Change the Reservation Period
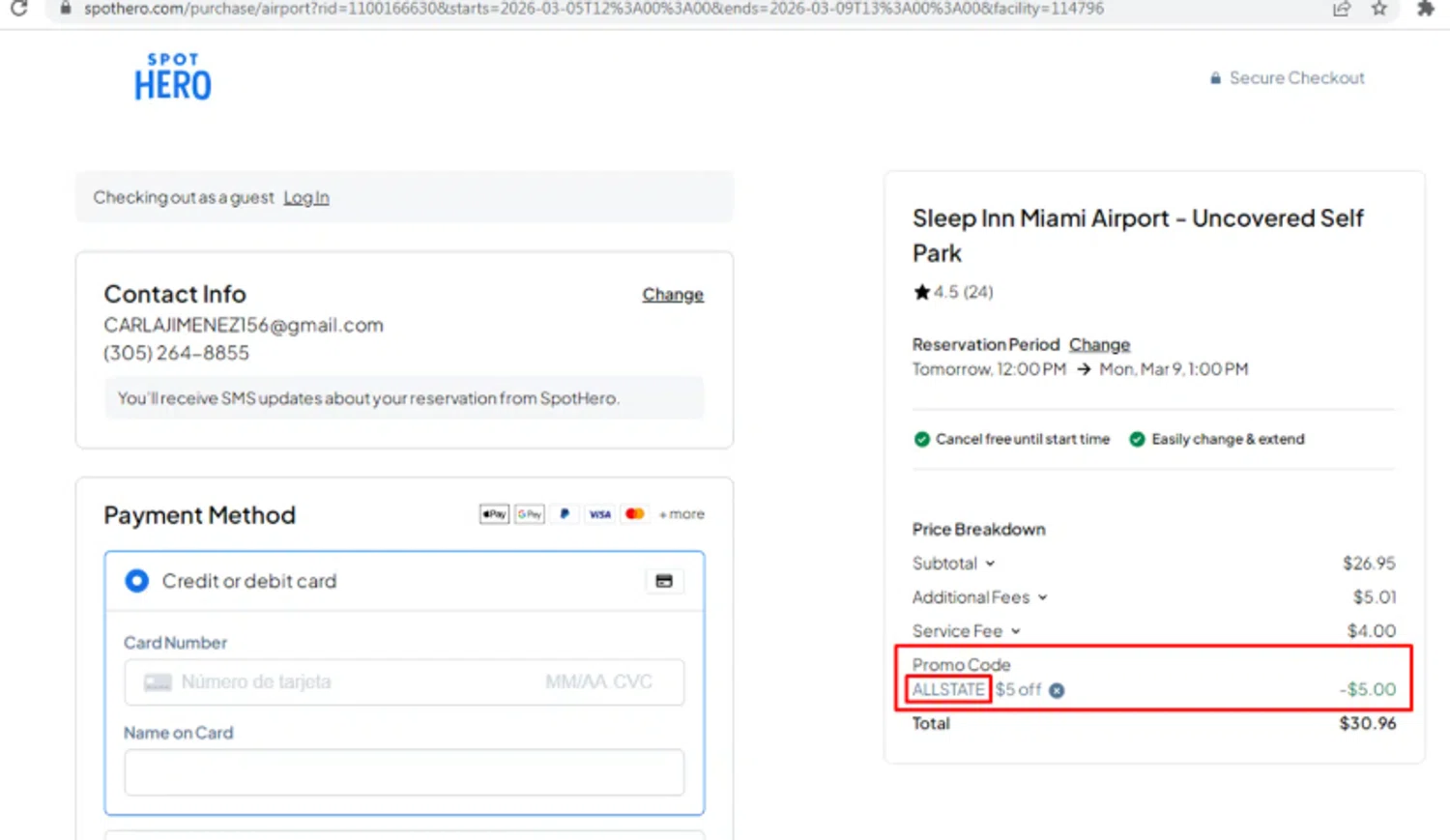This screenshot has height=840, width=1450. (x=1099, y=345)
